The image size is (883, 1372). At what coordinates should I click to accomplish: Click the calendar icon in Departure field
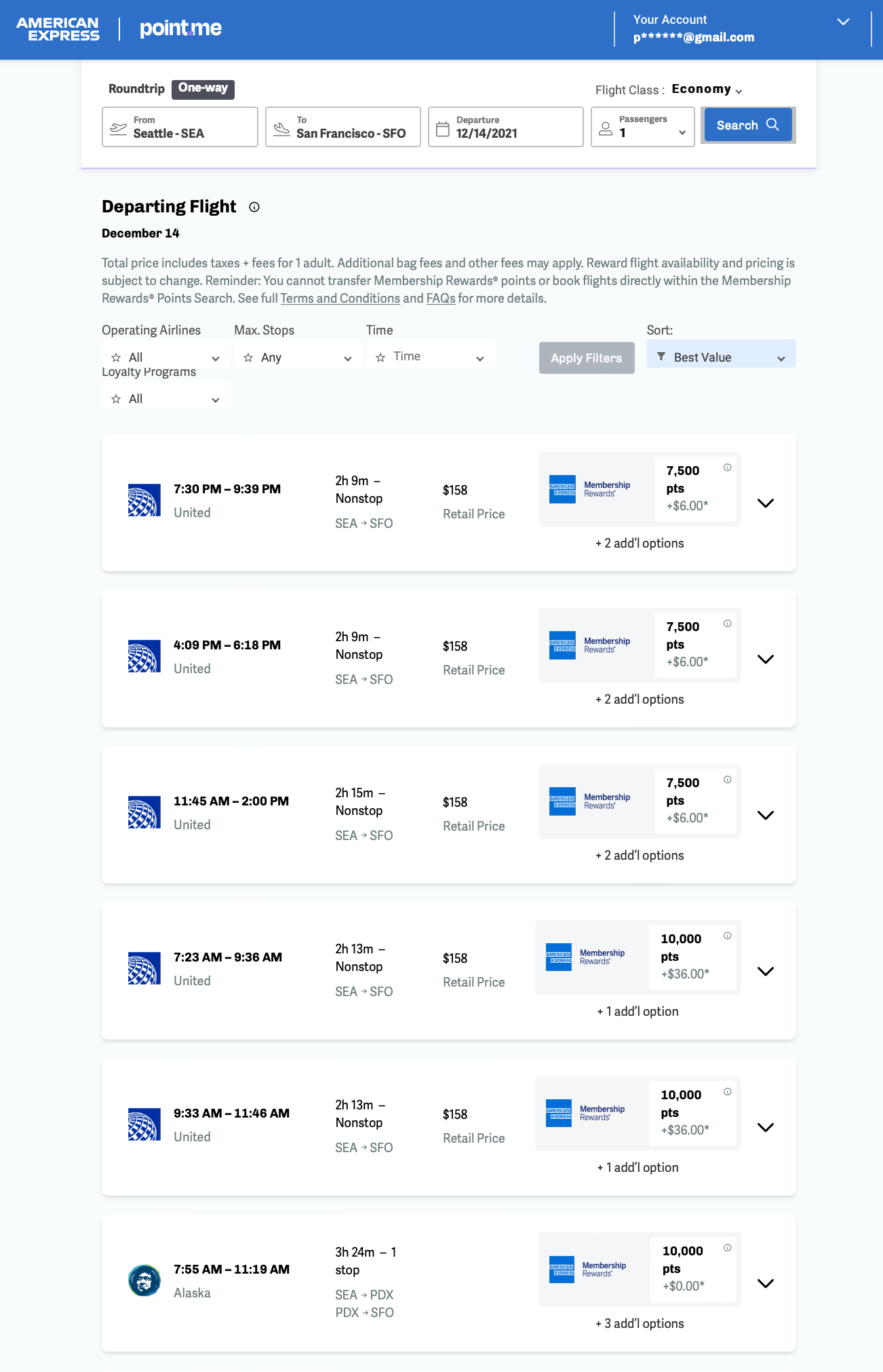[443, 129]
